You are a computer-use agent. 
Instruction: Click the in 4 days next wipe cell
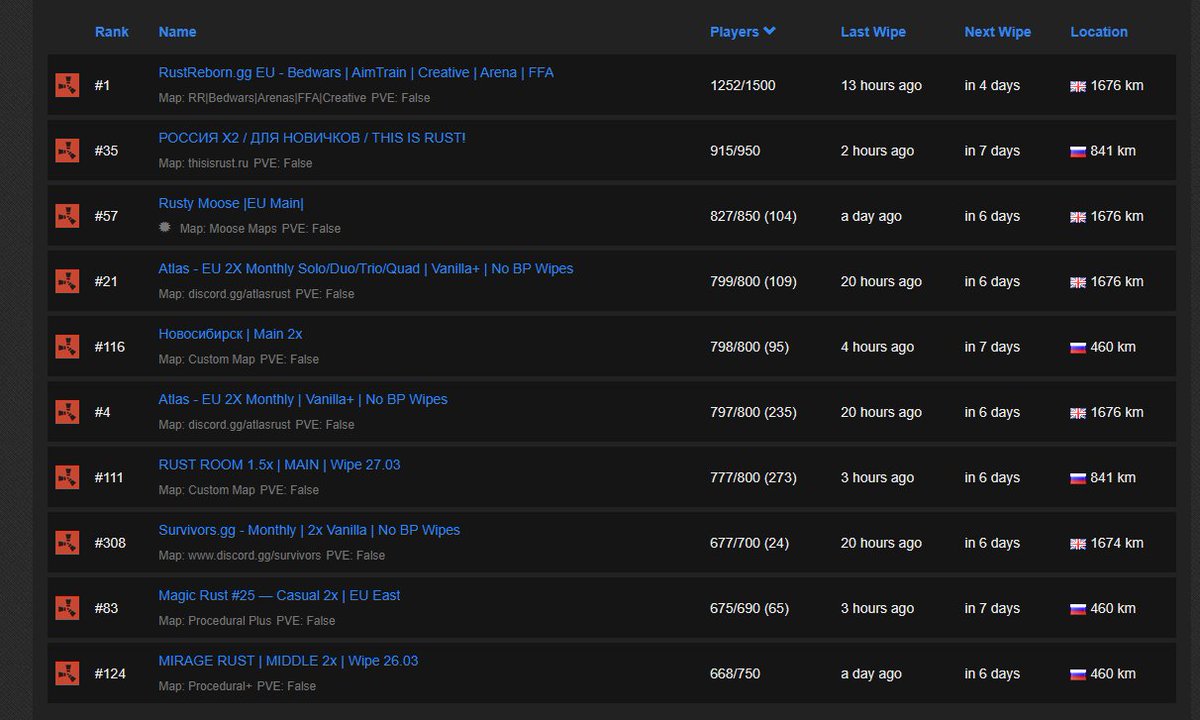992,86
